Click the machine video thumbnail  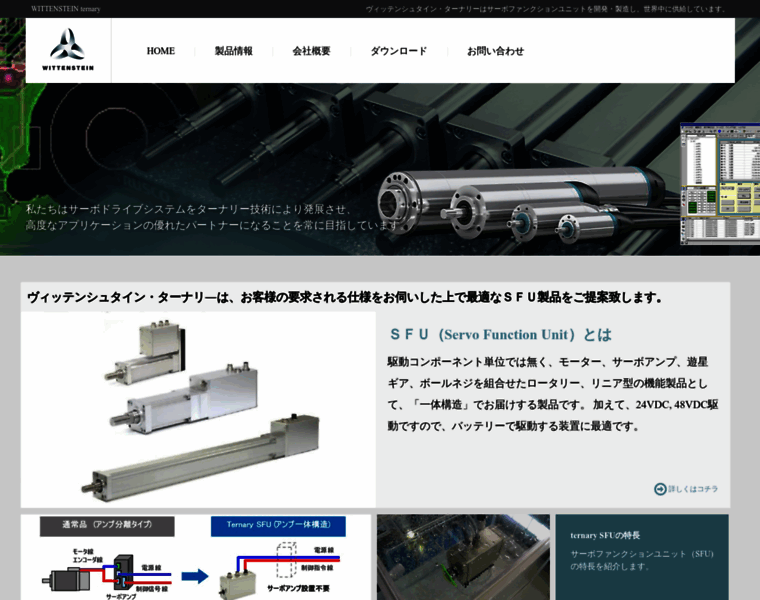pos(463,557)
